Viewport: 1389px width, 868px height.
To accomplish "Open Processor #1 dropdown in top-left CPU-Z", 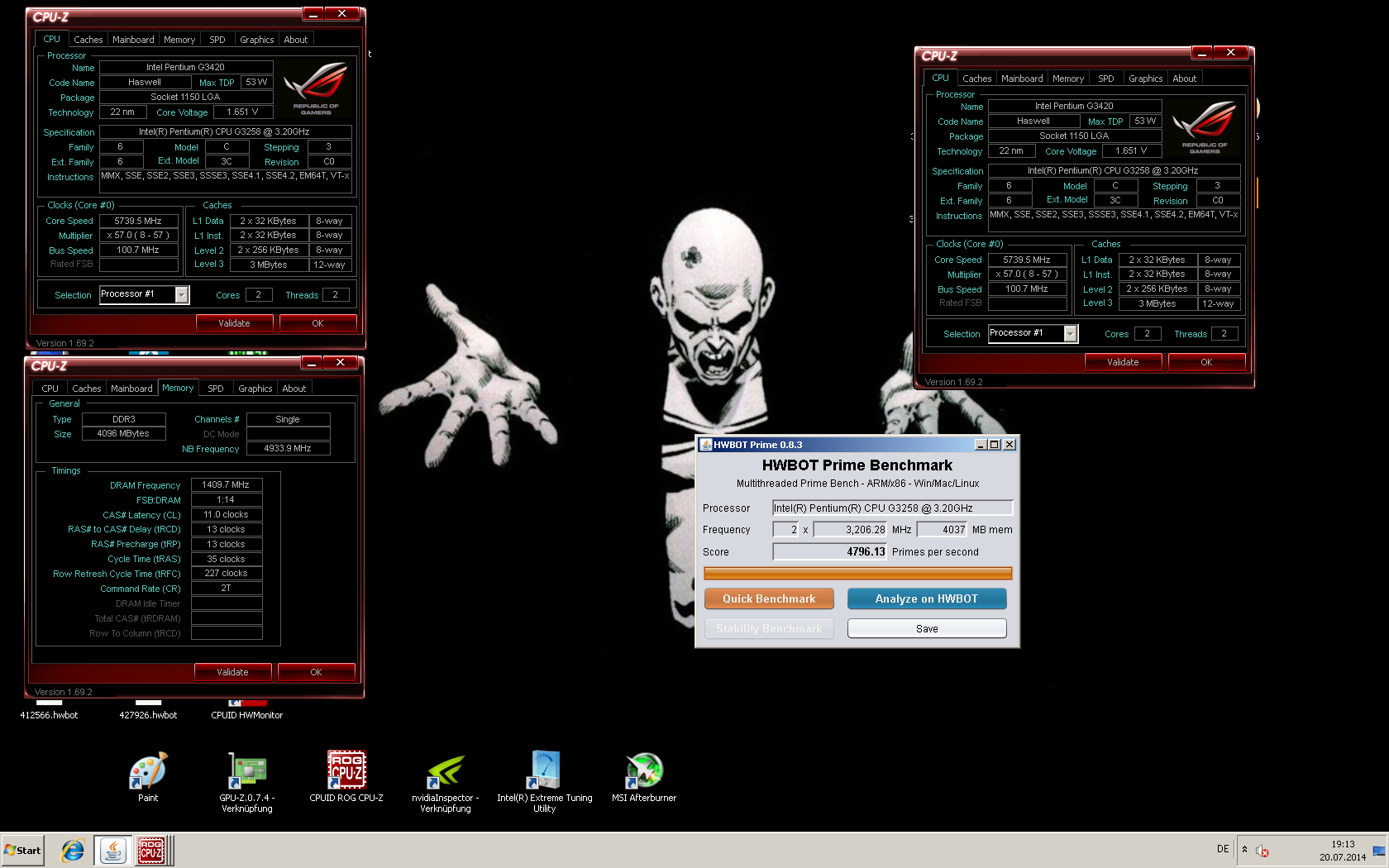I will coord(182,294).
